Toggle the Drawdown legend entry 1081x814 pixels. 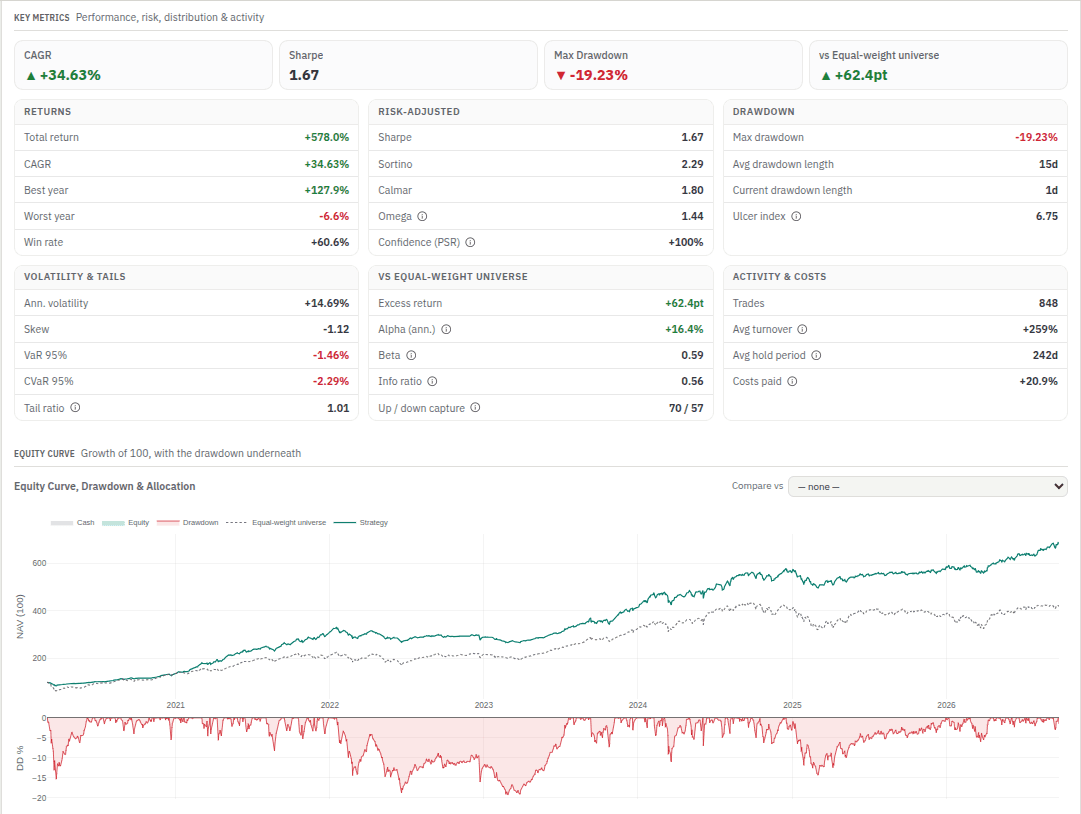188,522
